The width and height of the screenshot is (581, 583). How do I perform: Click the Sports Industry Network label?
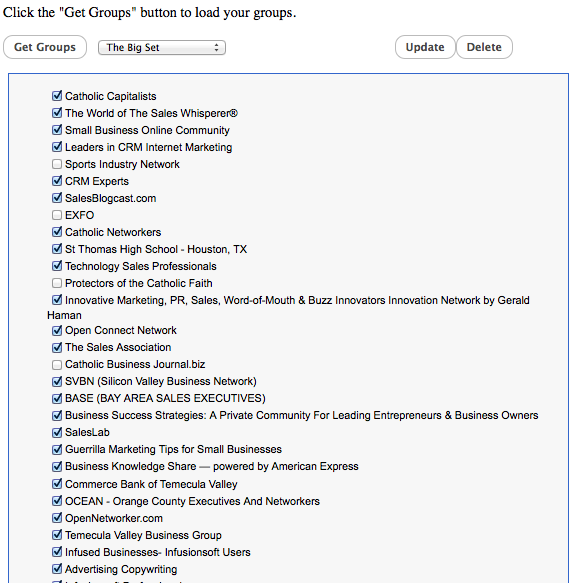122,164
